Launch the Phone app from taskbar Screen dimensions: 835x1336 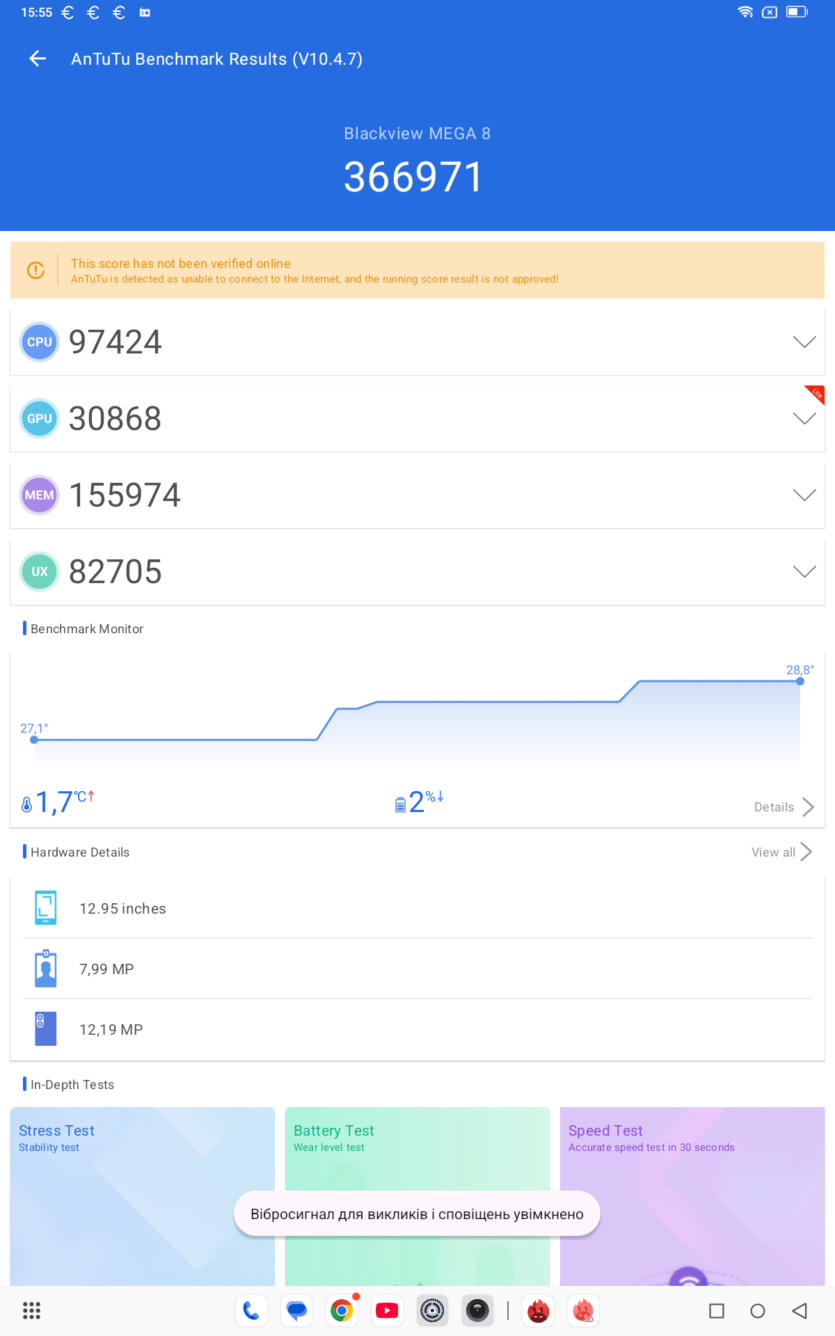pos(251,1310)
